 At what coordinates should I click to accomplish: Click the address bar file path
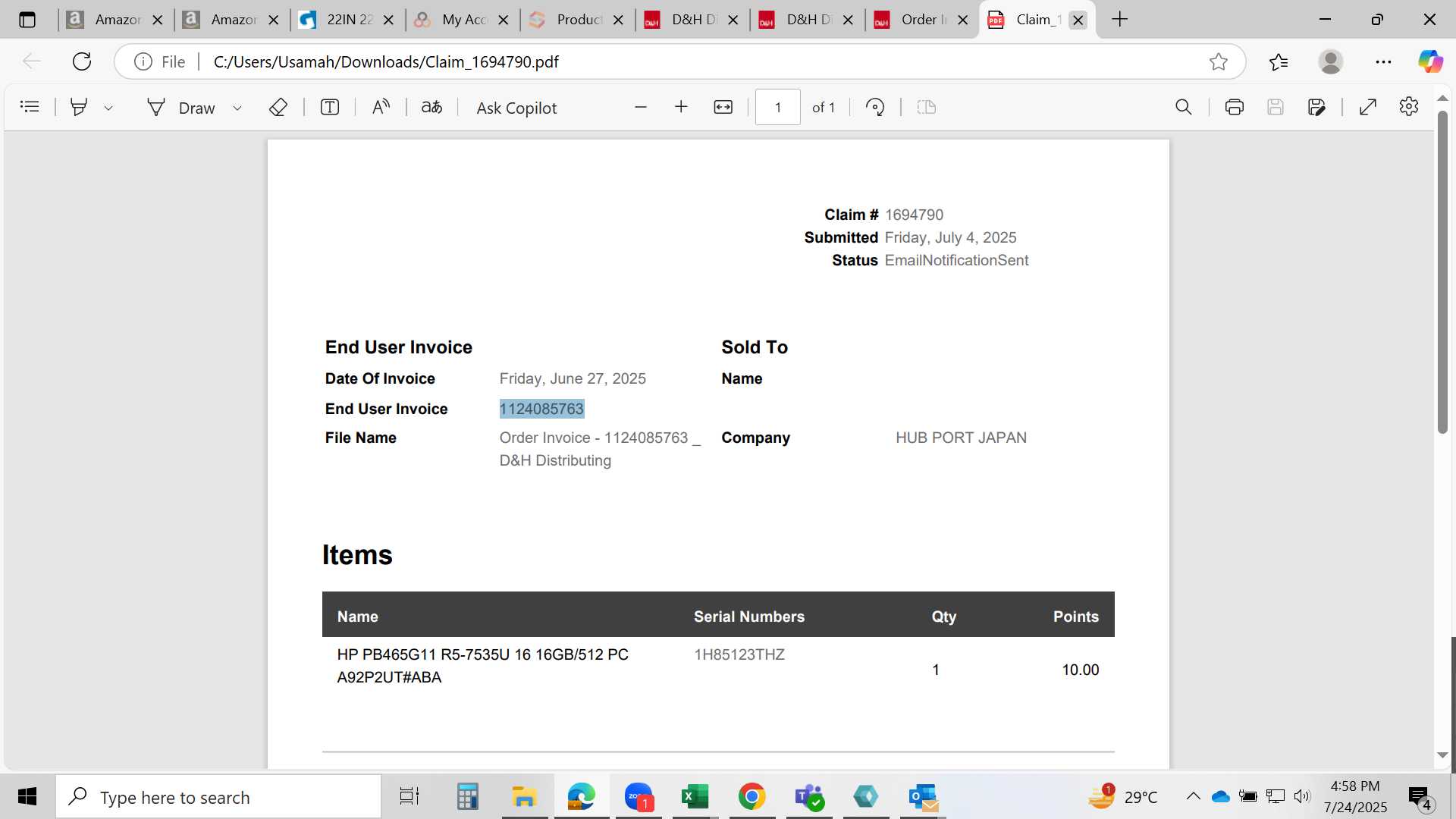[x=386, y=61]
